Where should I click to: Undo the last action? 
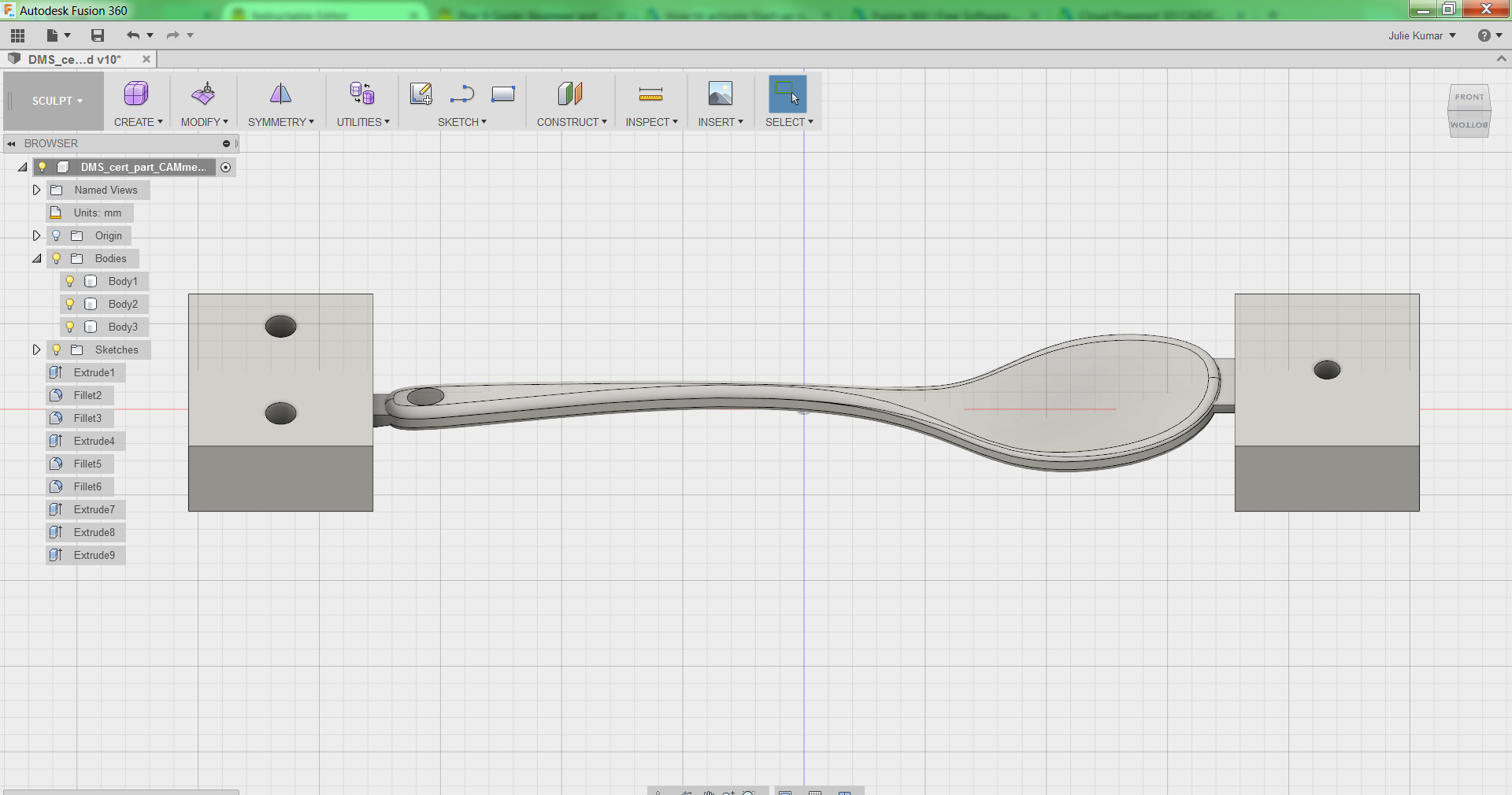133,35
